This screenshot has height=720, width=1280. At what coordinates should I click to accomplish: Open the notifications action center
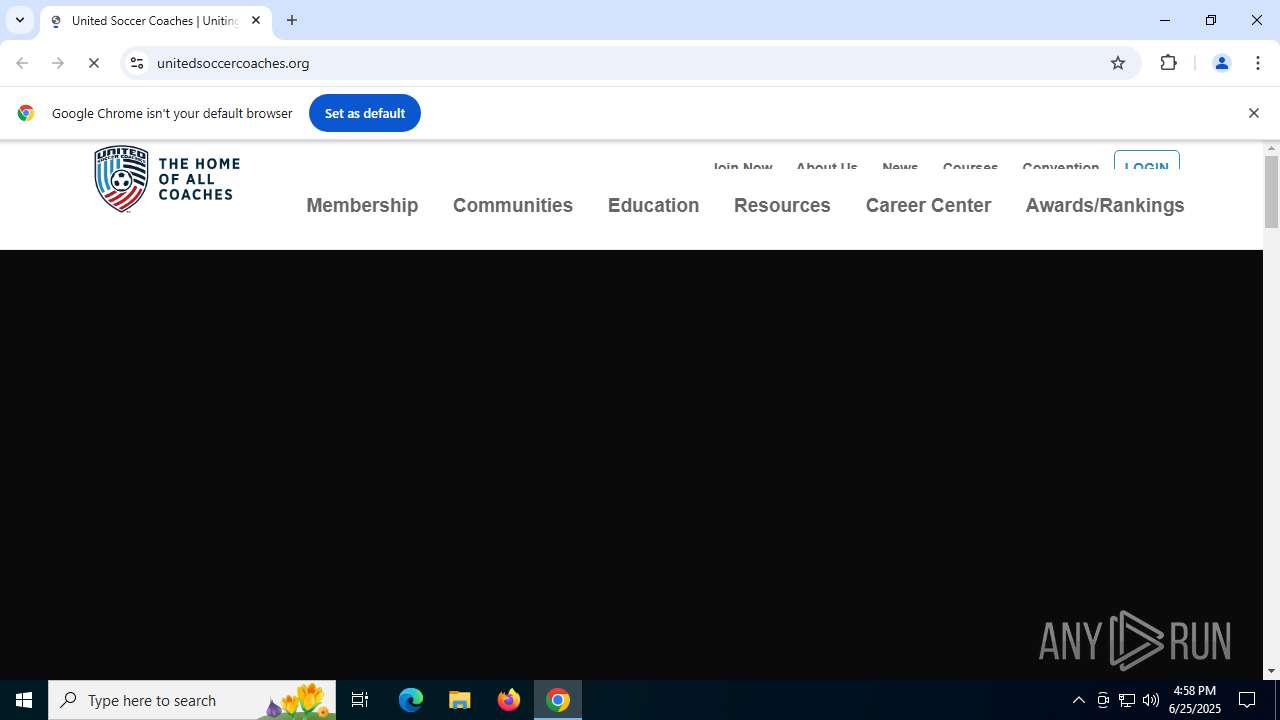pos(1247,700)
